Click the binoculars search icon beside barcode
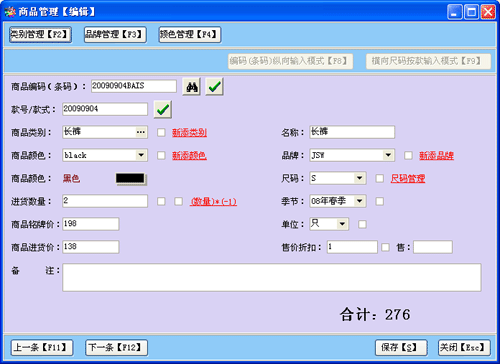This screenshot has width=500, height=364. [191, 87]
